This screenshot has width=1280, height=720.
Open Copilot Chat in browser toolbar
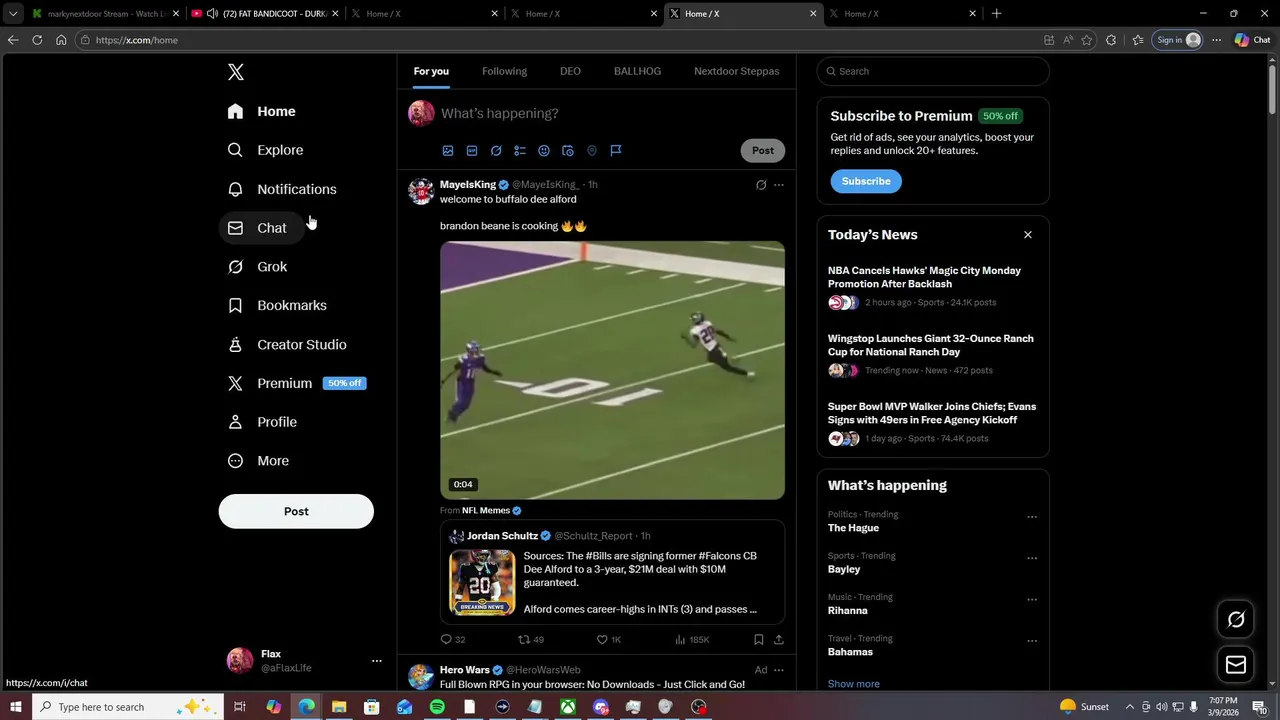tap(1253, 40)
